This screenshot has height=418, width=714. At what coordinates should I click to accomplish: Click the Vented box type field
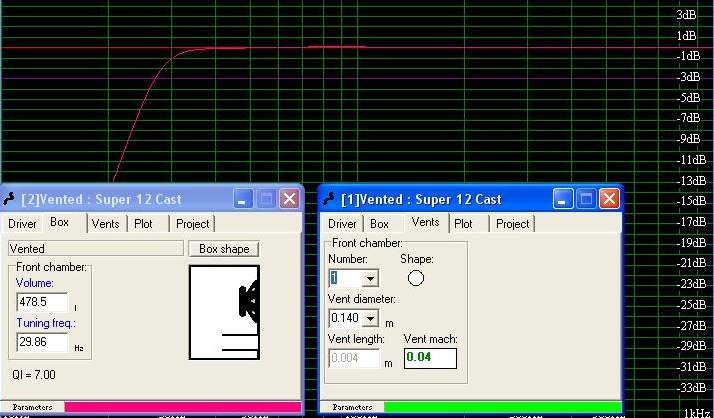tap(96, 249)
